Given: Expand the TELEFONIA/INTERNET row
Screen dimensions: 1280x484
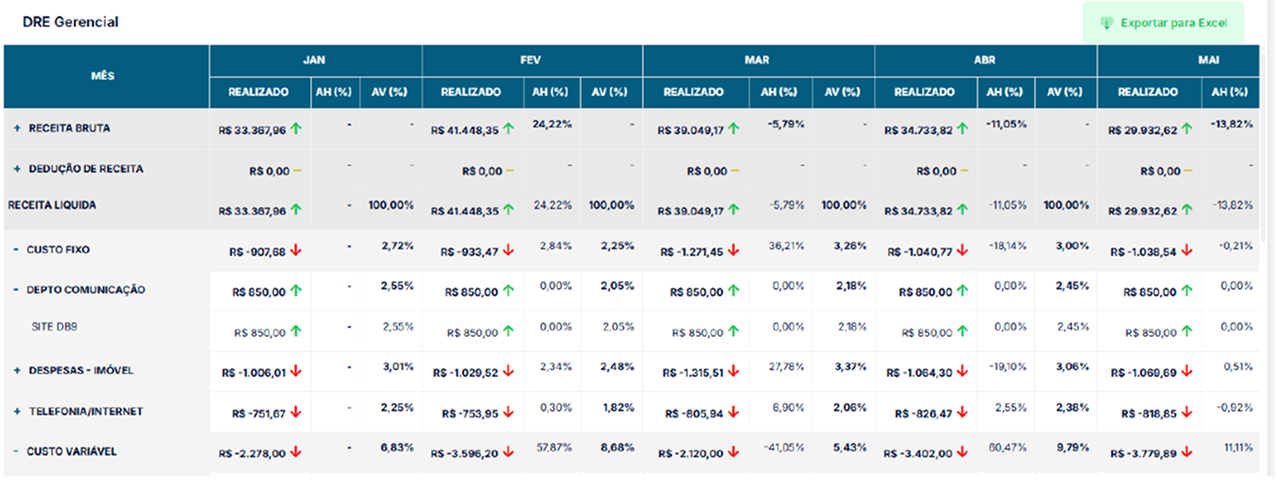Looking at the screenshot, I should pos(17,411).
